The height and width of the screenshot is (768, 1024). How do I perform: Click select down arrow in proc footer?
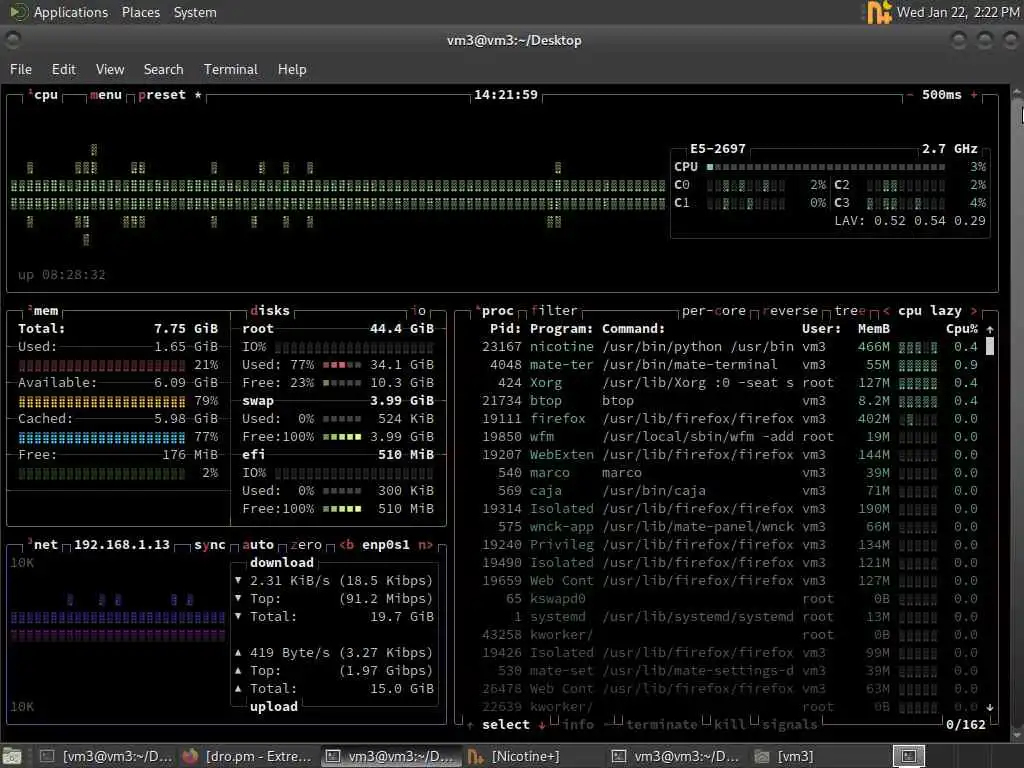[x=542, y=725]
